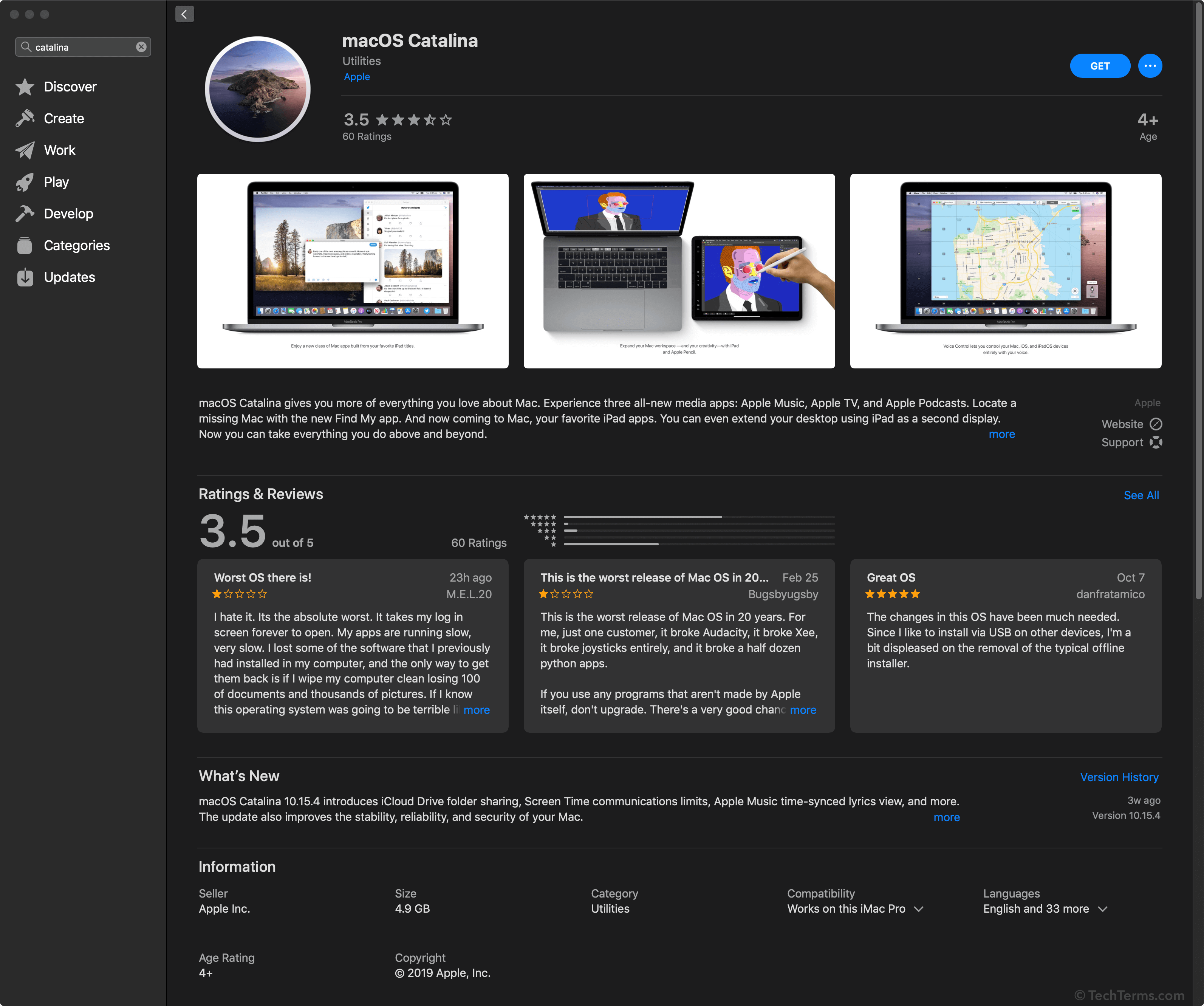
Task: Click the Create hammer icon
Action: [25, 119]
